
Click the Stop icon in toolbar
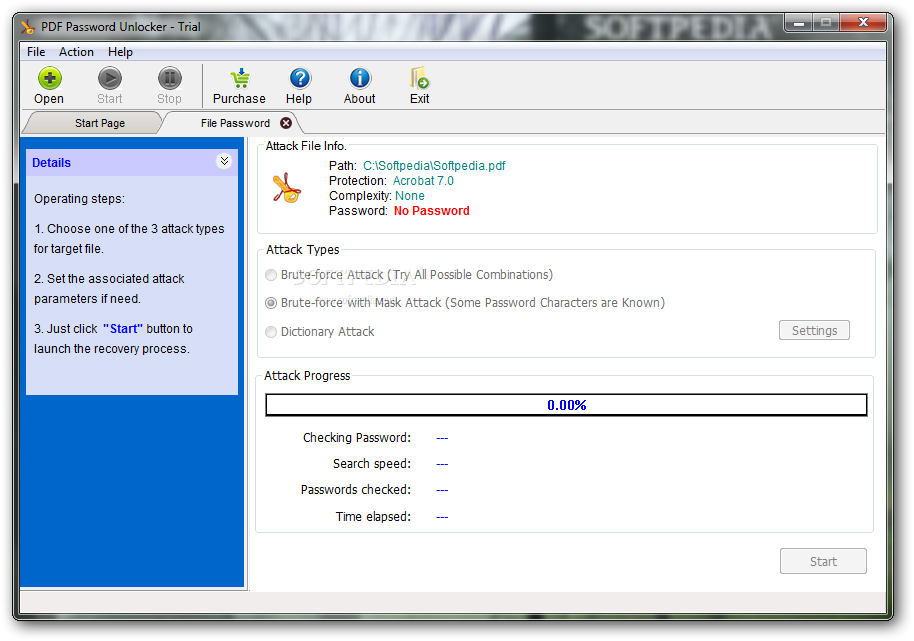pyautogui.click(x=170, y=78)
